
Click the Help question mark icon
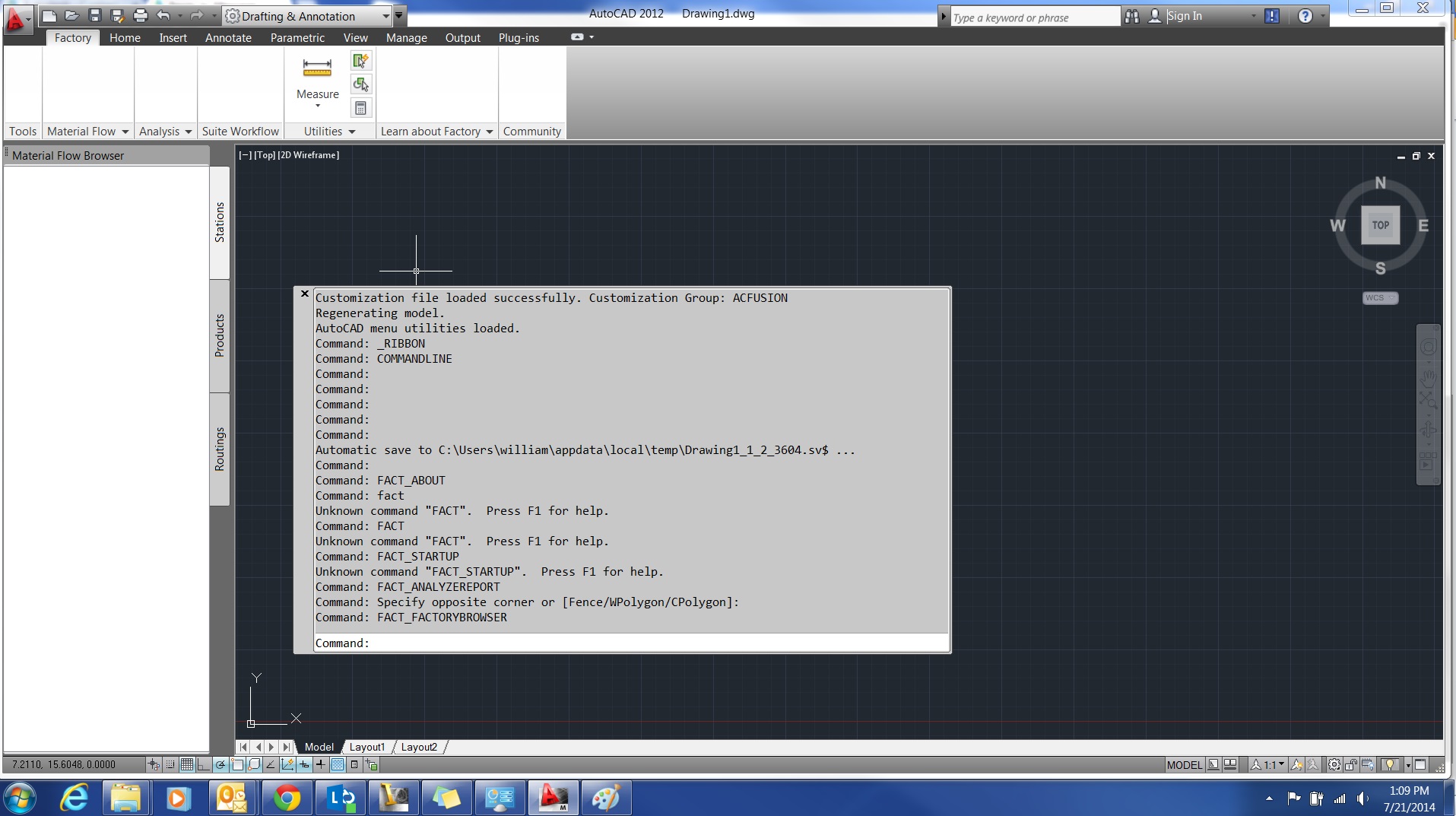(1305, 16)
